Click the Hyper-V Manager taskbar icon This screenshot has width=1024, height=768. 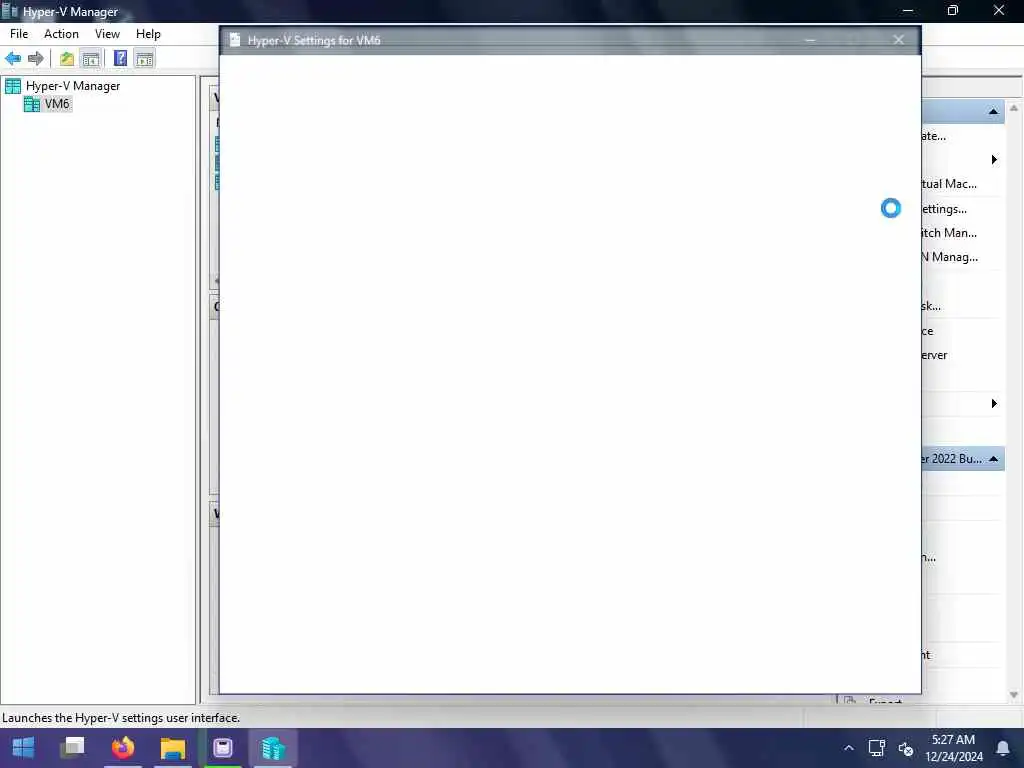tap(273, 748)
